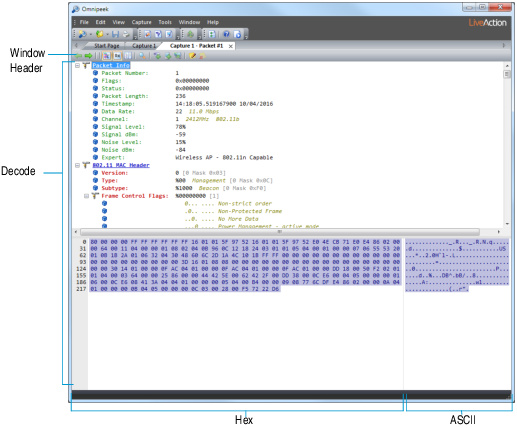Click the middle green-arrow packet toolbar icon

(168, 56)
